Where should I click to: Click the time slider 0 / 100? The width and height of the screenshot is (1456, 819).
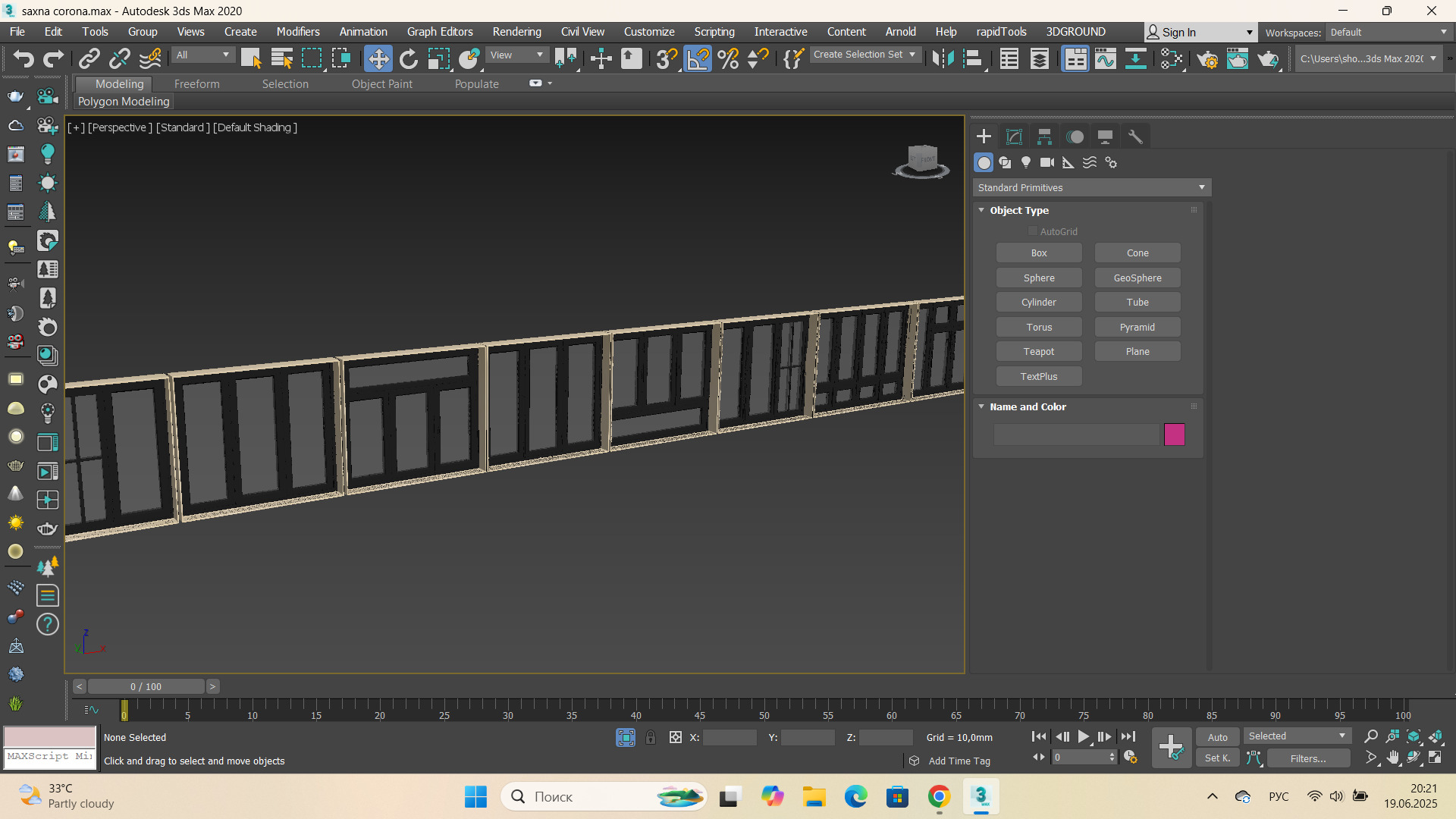point(146,686)
